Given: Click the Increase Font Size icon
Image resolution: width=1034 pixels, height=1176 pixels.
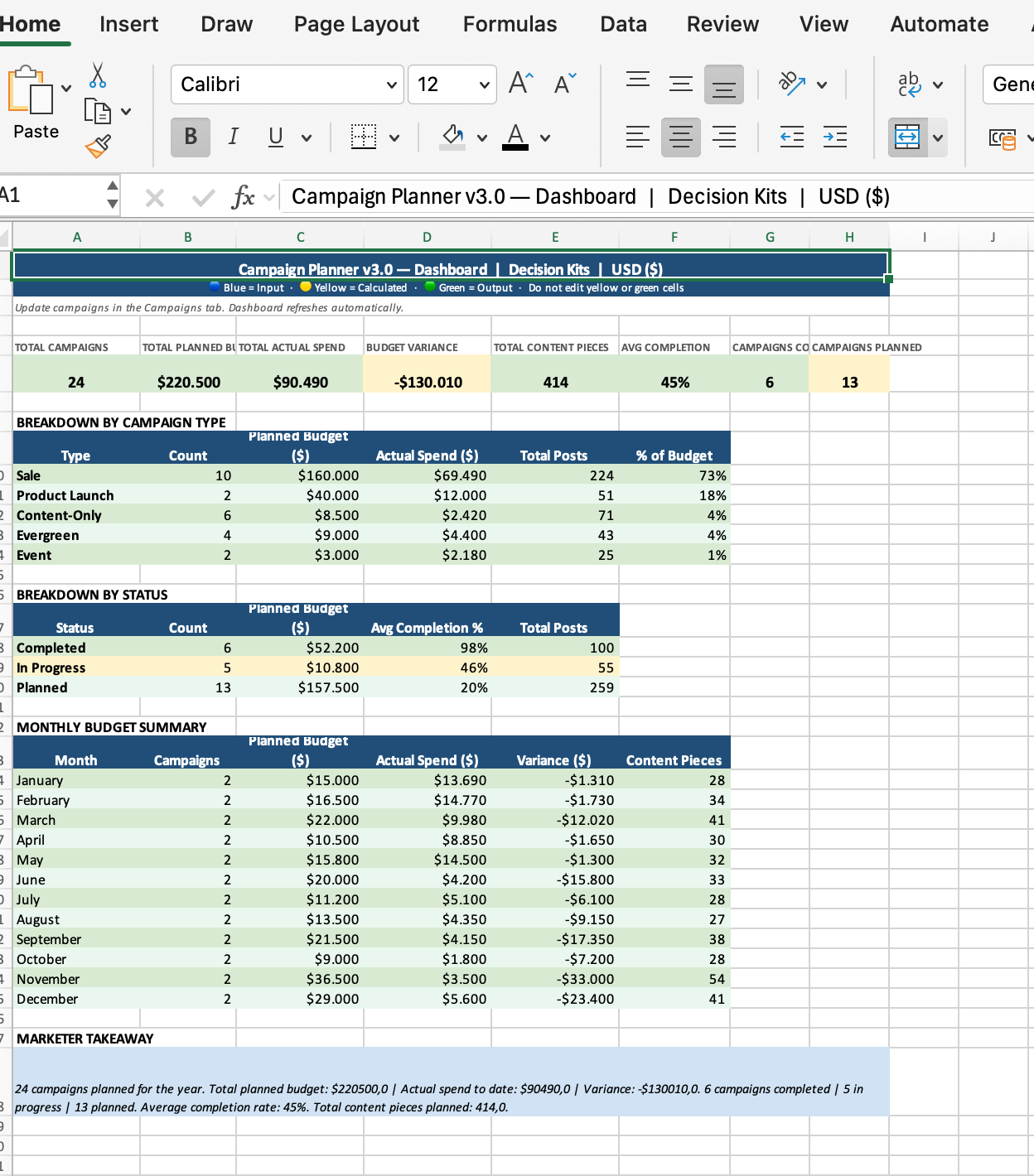Looking at the screenshot, I should tap(520, 84).
